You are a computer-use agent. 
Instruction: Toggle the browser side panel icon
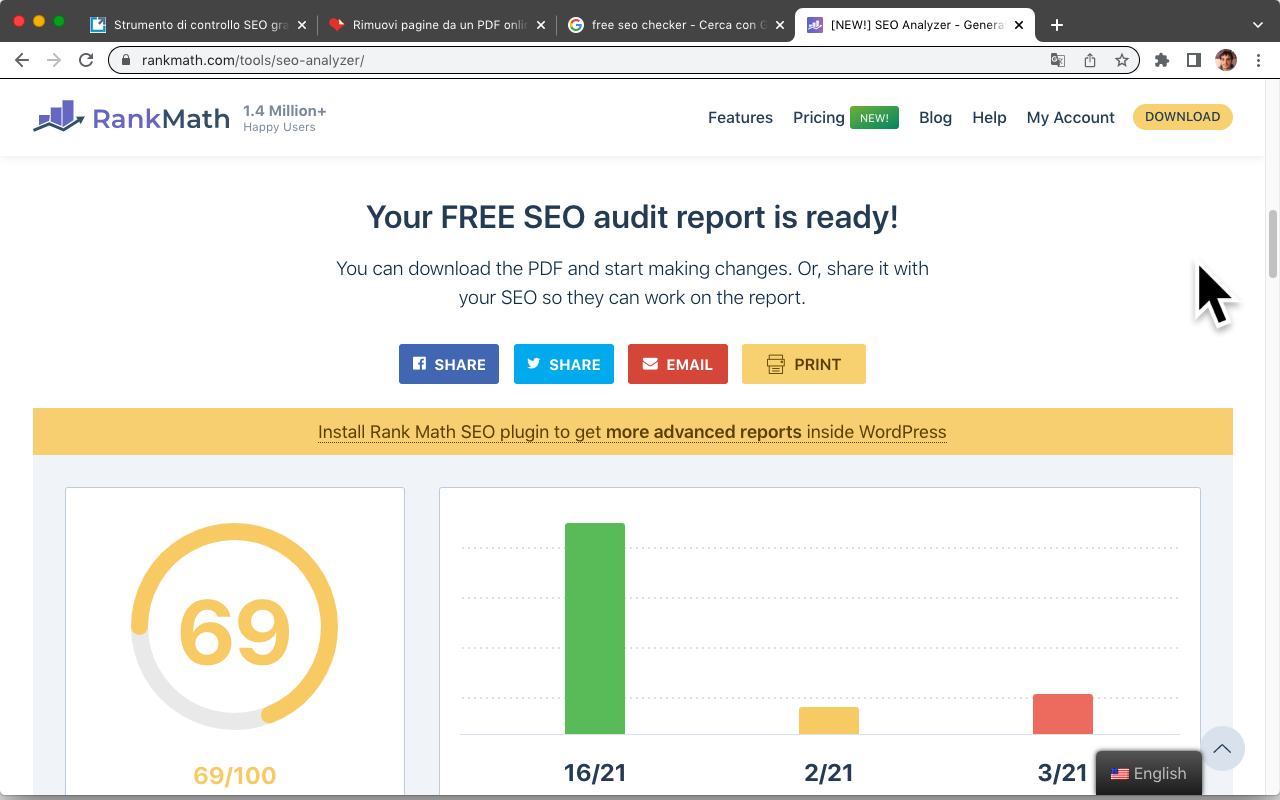tap(1193, 60)
